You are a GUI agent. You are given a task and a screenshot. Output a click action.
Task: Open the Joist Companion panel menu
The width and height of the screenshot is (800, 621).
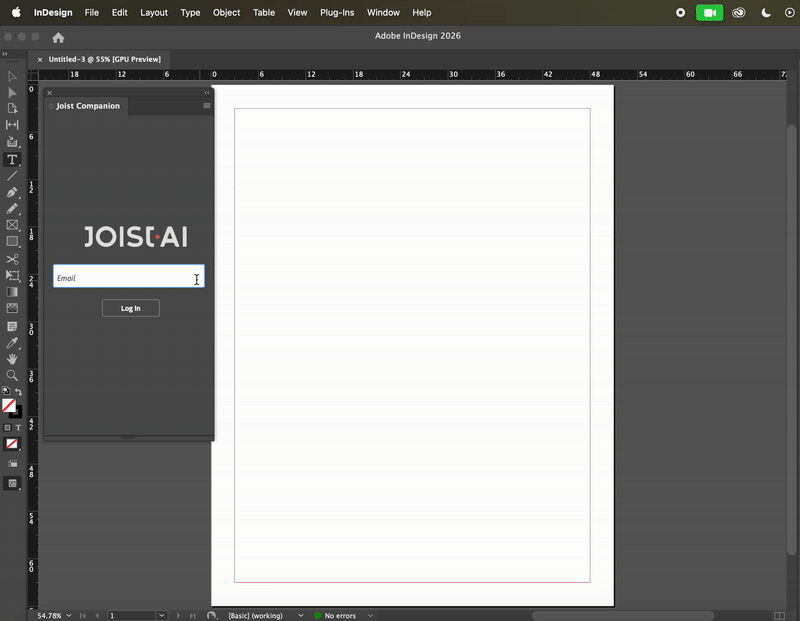pyautogui.click(x=207, y=106)
